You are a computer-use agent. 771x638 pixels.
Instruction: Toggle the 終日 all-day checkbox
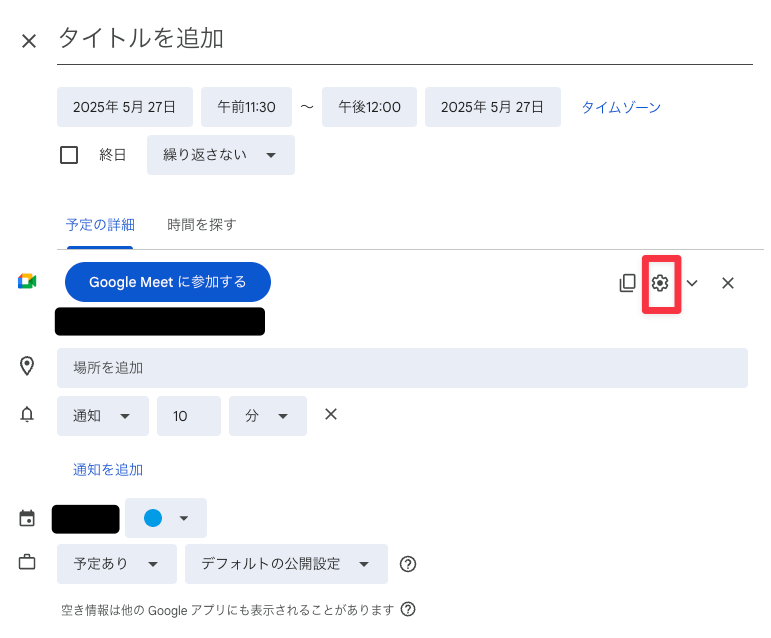[x=69, y=155]
